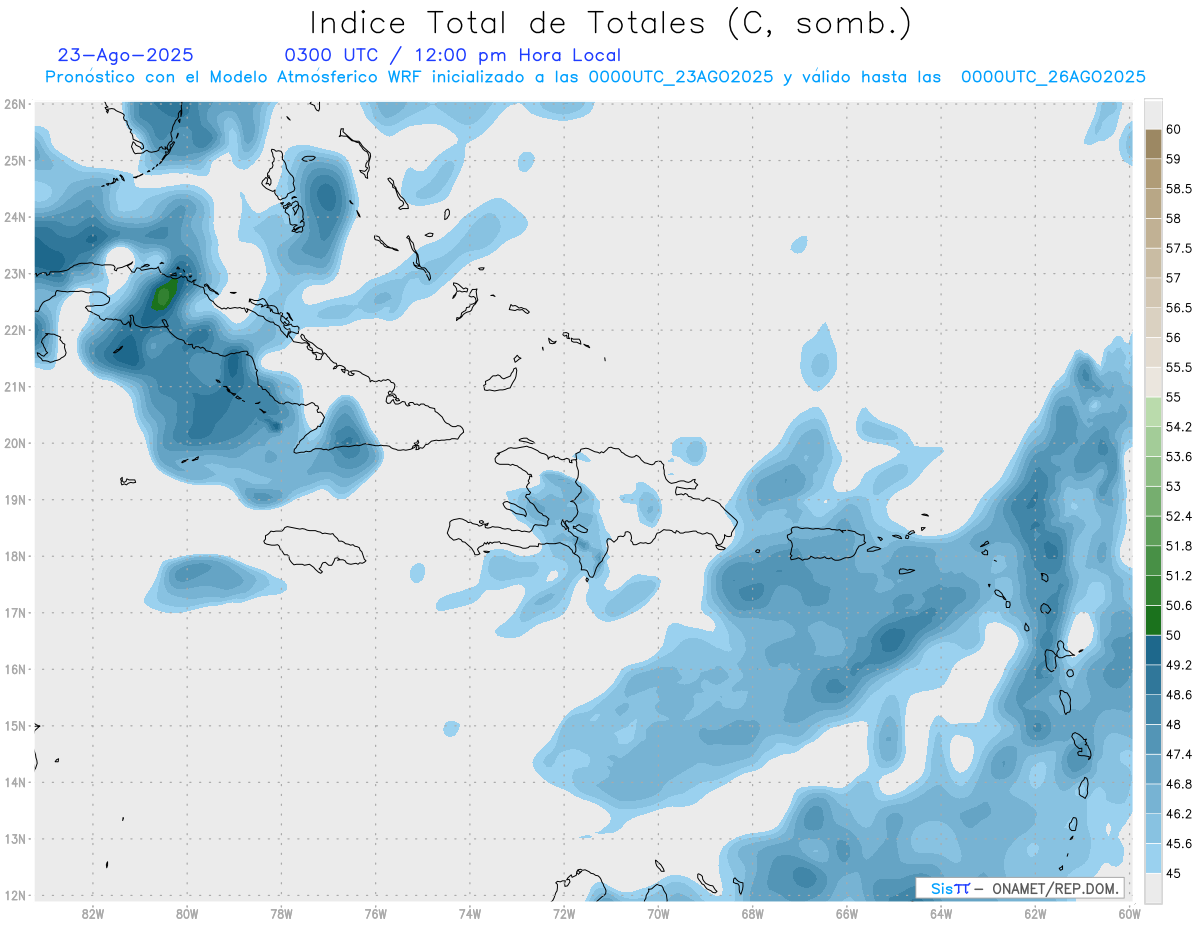Viewport: 1200px width, 927px height.
Task: Click the colorbar label '46.8'
Action: coord(1178,784)
